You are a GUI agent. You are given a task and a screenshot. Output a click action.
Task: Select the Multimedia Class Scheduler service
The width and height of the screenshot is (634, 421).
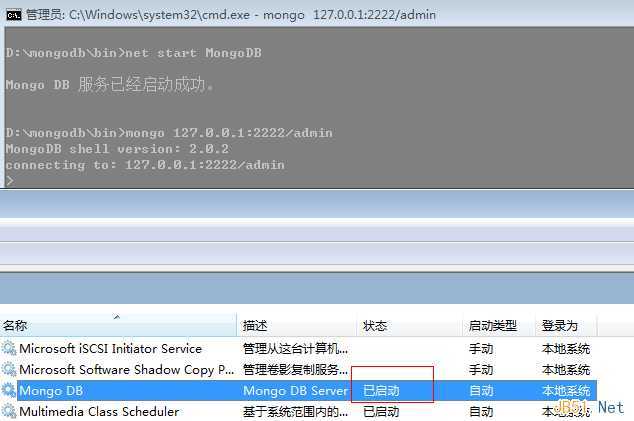point(99,412)
